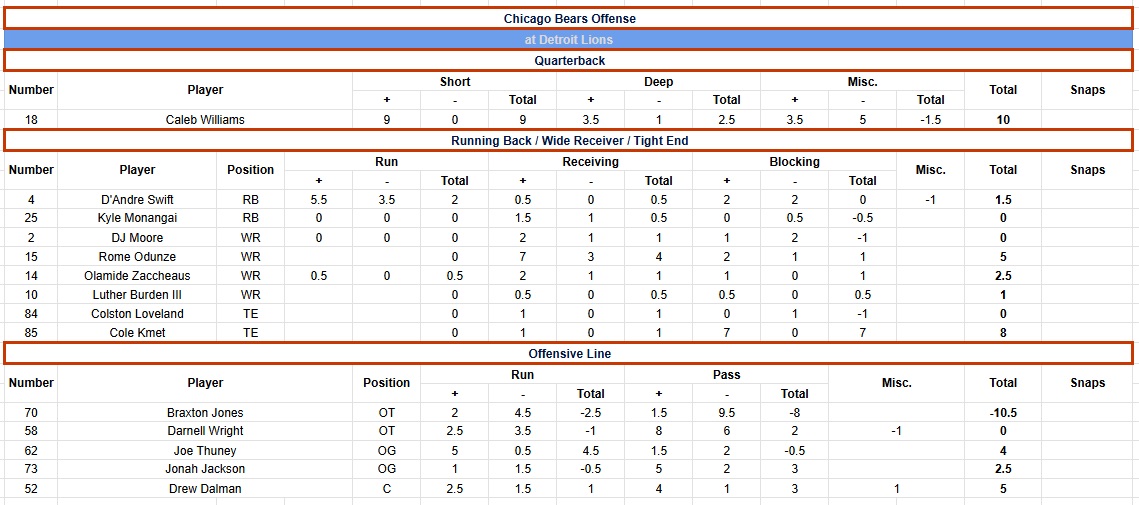Viewport: 1139px width, 505px height.
Task: Select the Cole Kmet player cell
Action: (x=138, y=333)
